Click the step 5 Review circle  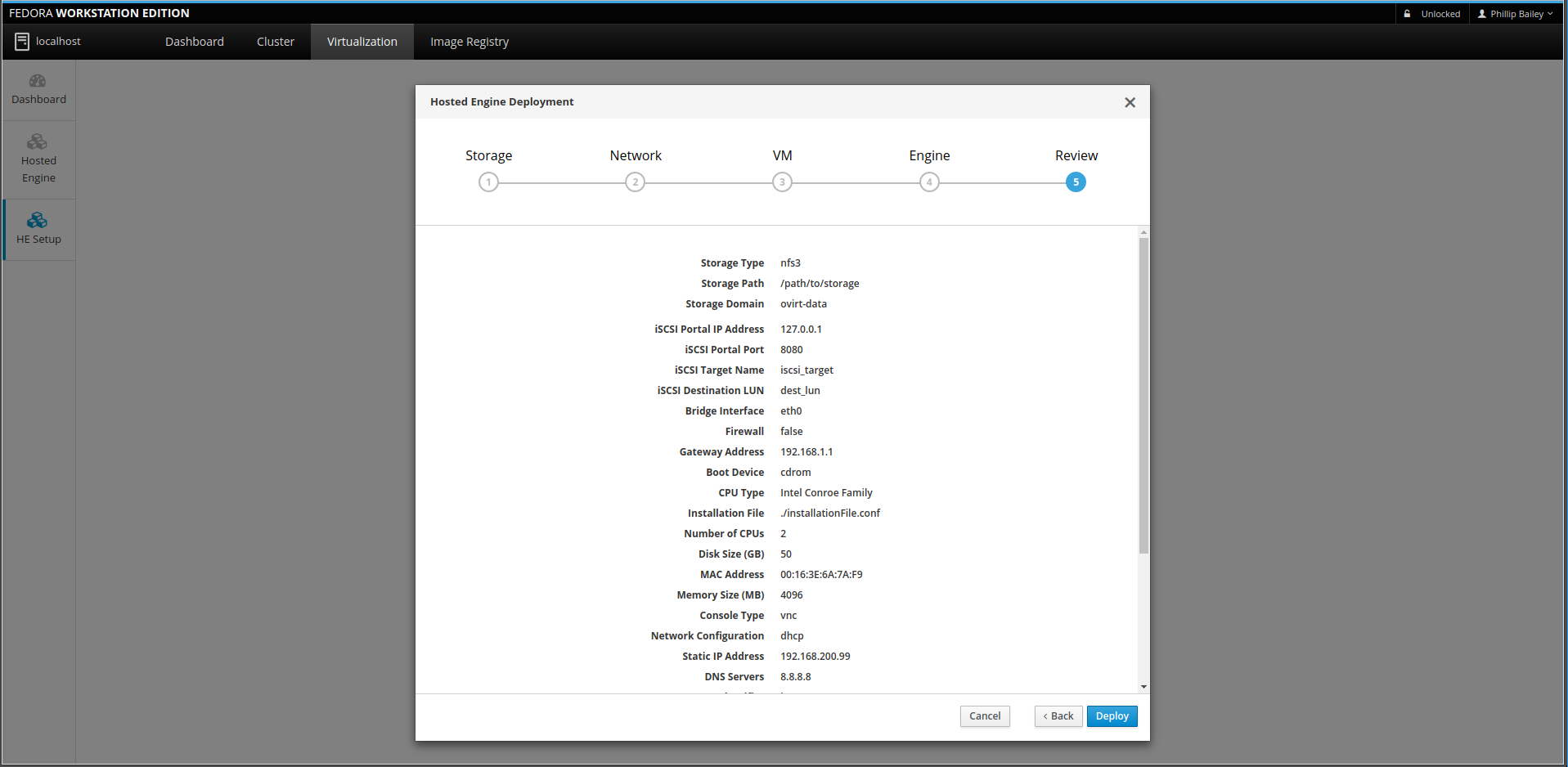click(x=1076, y=182)
